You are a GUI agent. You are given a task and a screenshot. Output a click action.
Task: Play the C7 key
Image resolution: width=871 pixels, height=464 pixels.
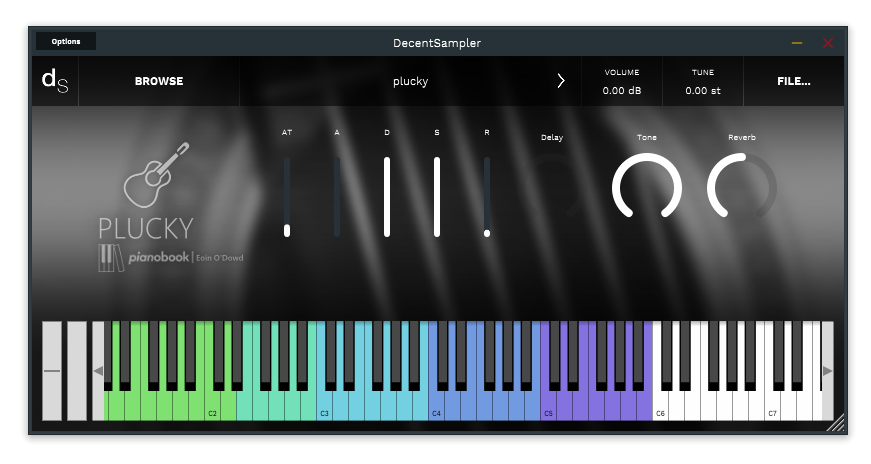[x=772, y=406]
